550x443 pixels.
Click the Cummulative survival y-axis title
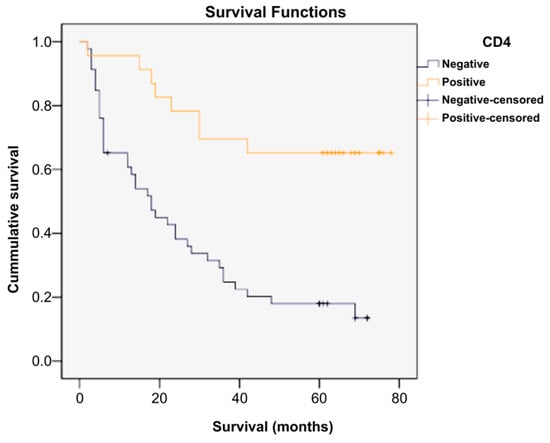13,219
